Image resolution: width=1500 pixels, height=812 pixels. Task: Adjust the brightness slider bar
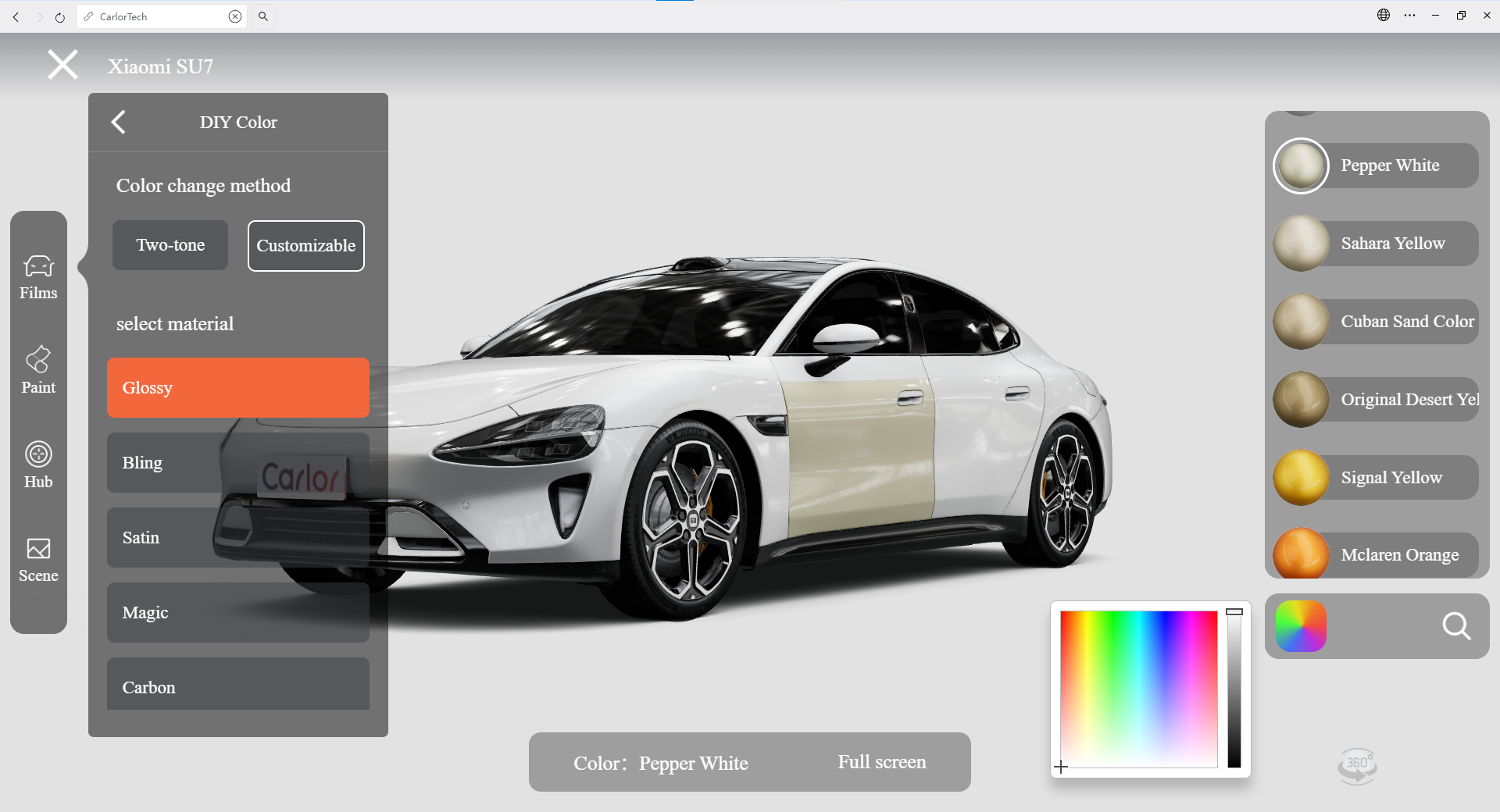1234,689
